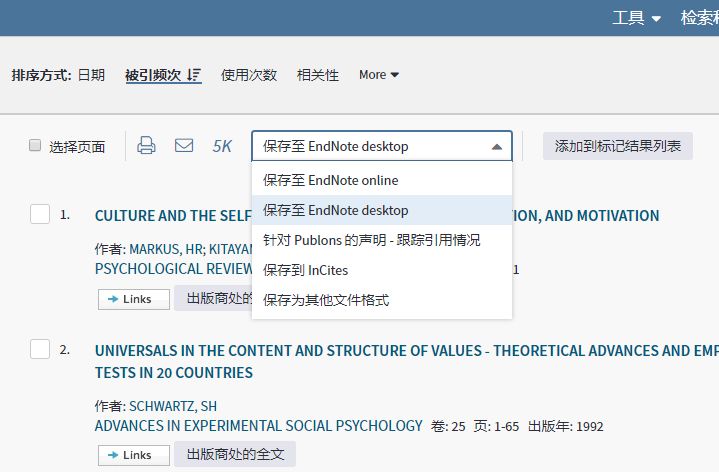The image size is (719, 472).
Task: Click Links button under result 2
Action: [134, 455]
